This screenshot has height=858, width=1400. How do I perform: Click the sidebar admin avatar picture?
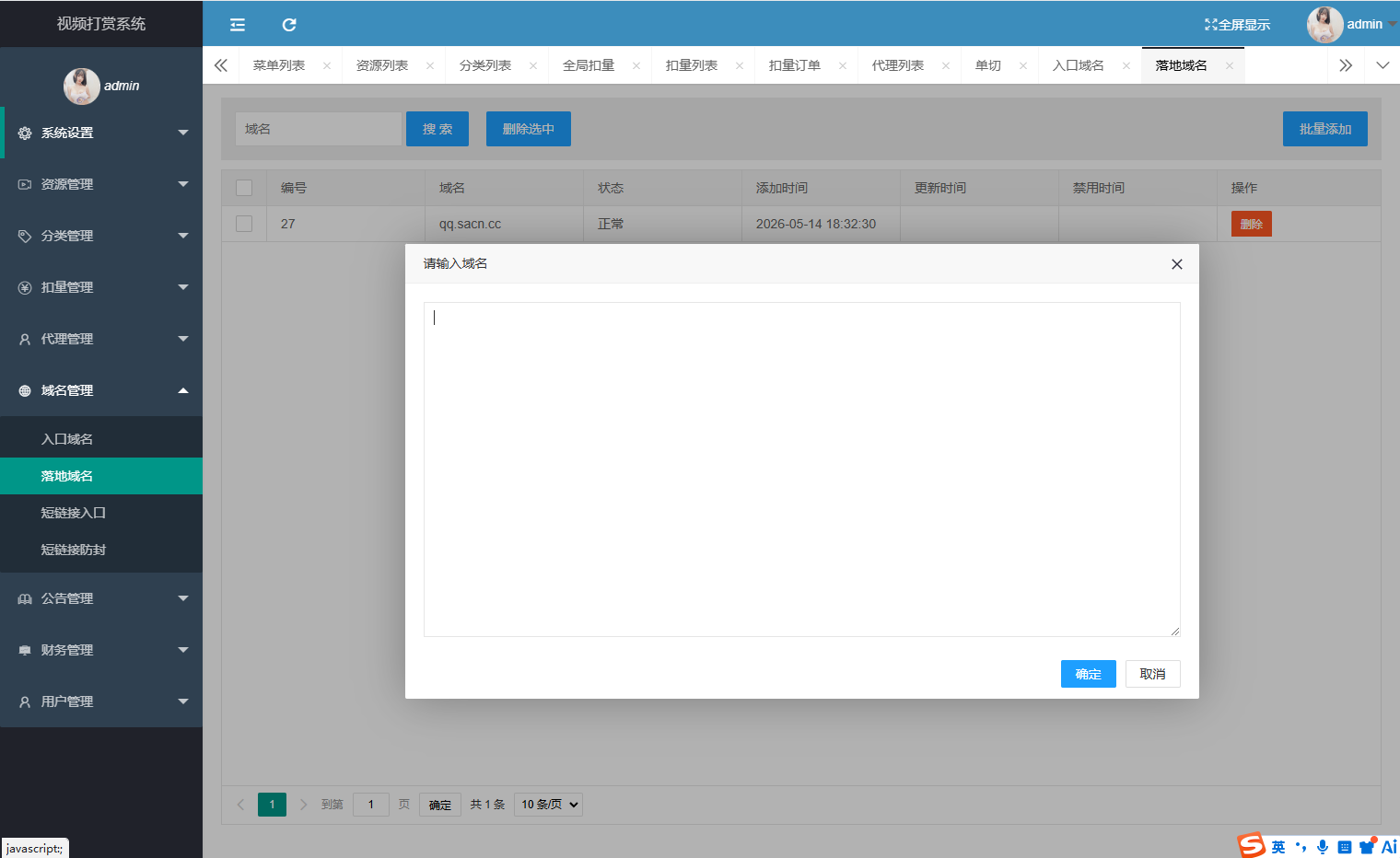[x=81, y=86]
